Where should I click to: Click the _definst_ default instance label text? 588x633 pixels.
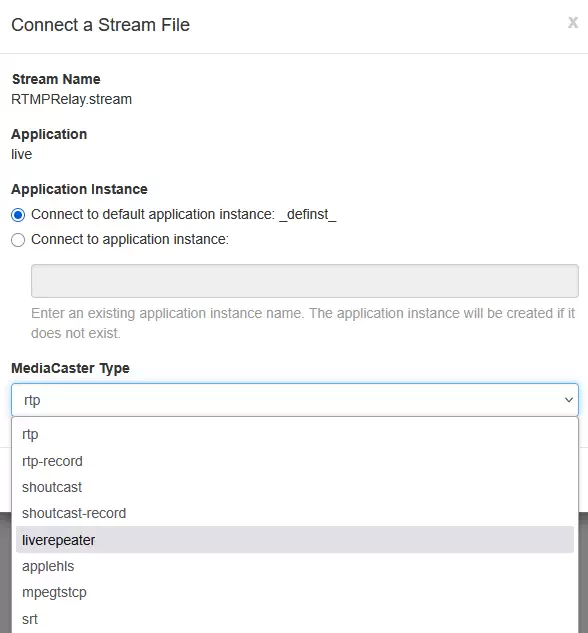tap(308, 214)
